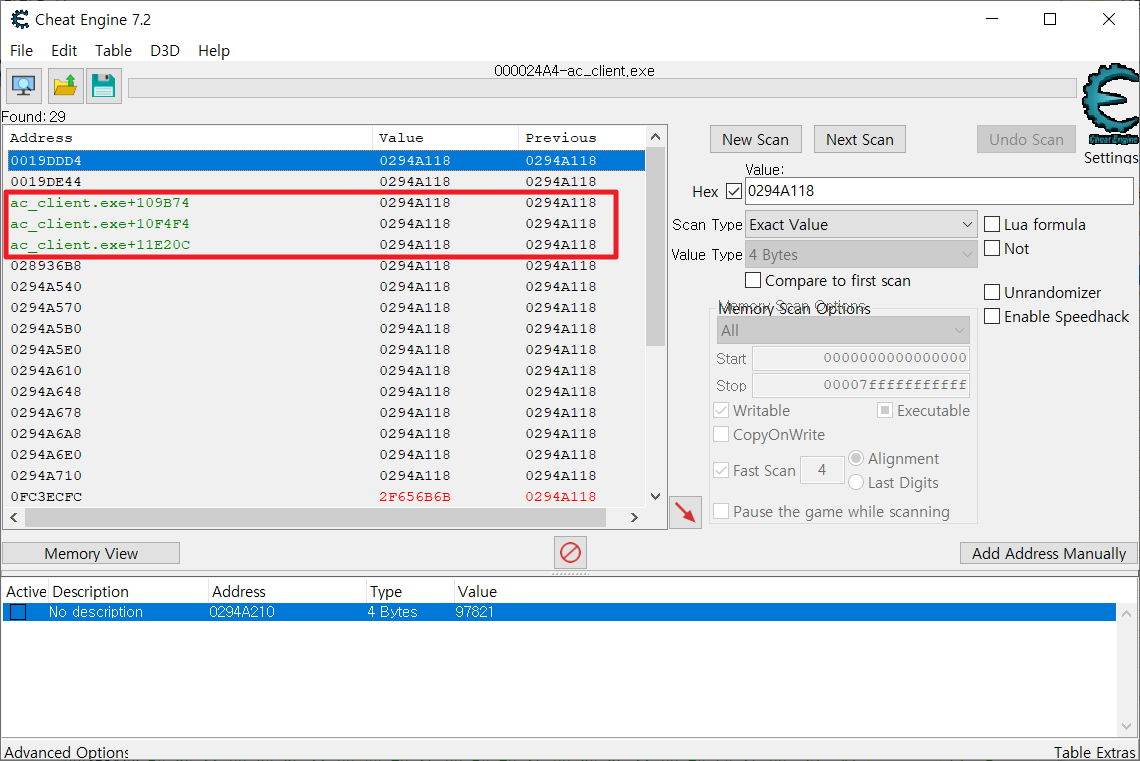Click the No description entry

96,612
